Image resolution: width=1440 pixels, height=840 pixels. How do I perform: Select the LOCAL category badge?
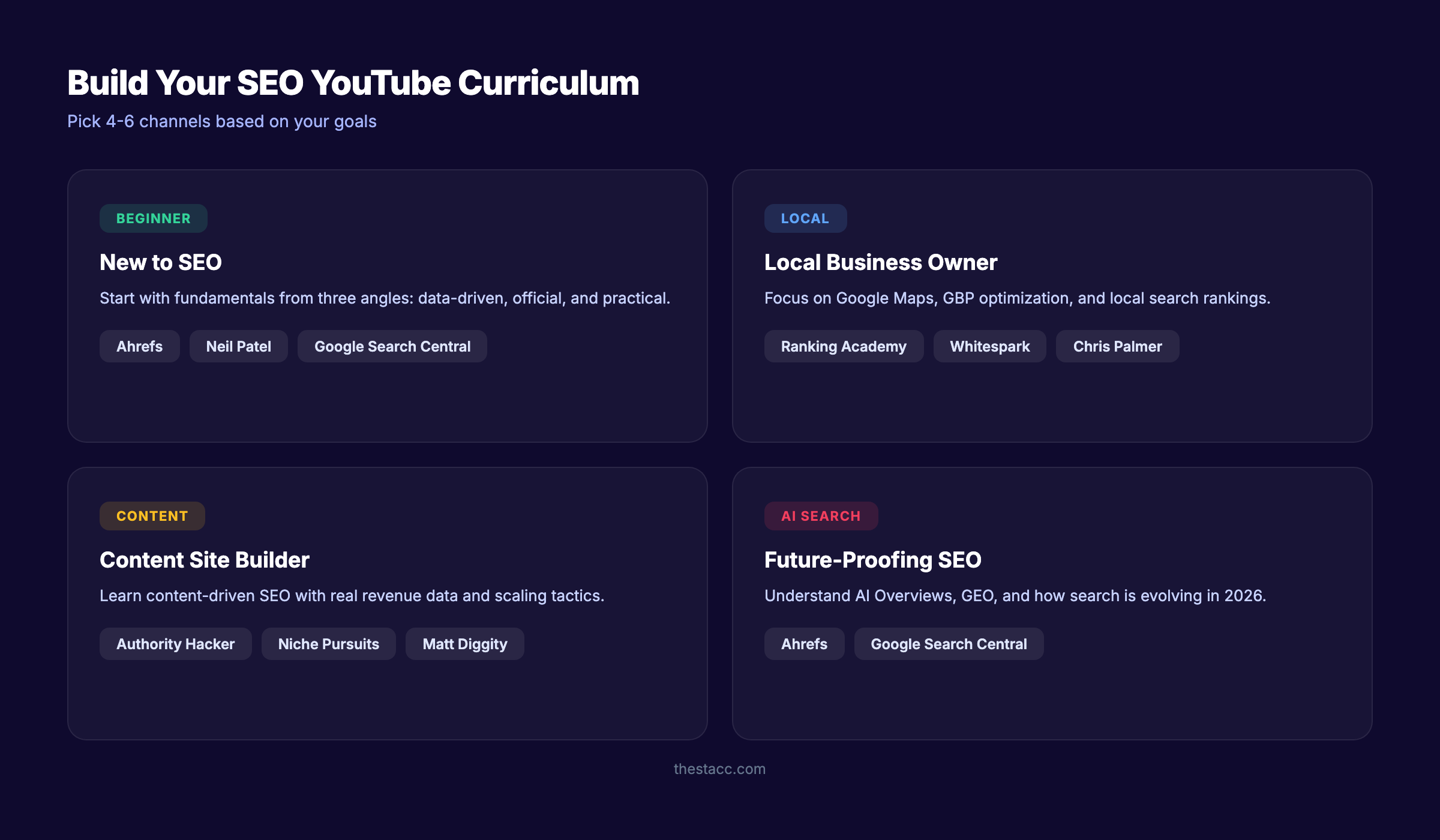(x=806, y=218)
